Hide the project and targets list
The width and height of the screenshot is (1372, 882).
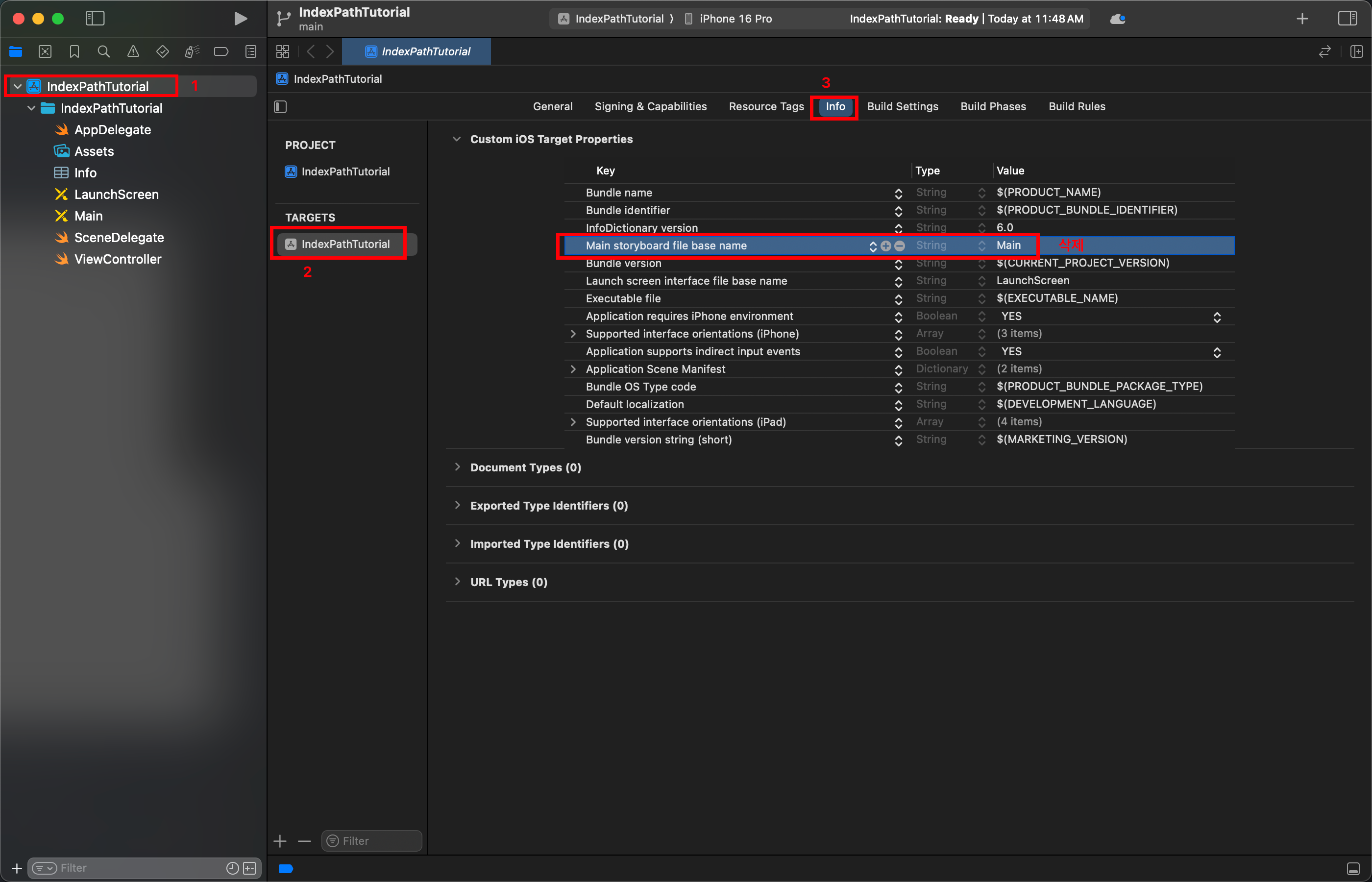pos(280,106)
